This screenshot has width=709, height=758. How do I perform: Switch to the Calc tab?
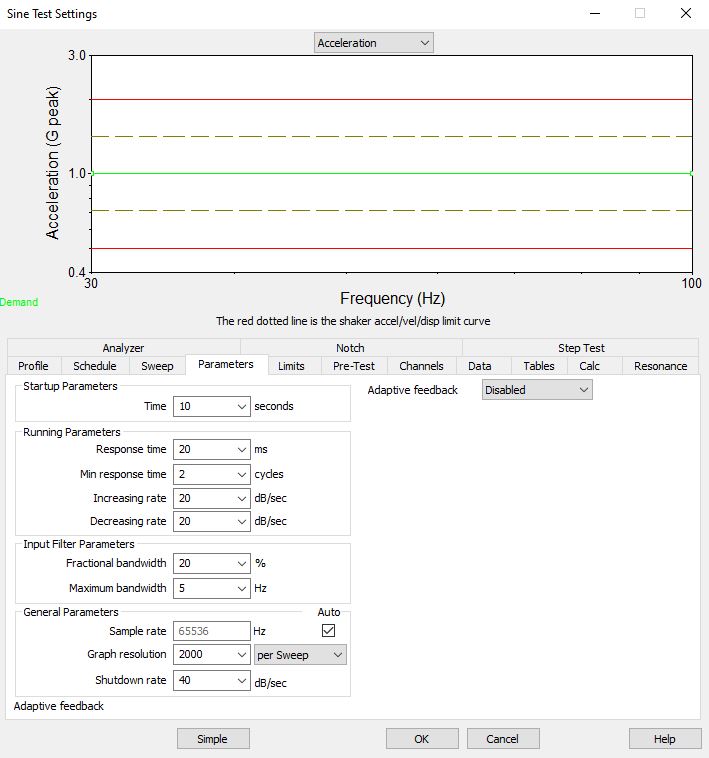click(590, 366)
